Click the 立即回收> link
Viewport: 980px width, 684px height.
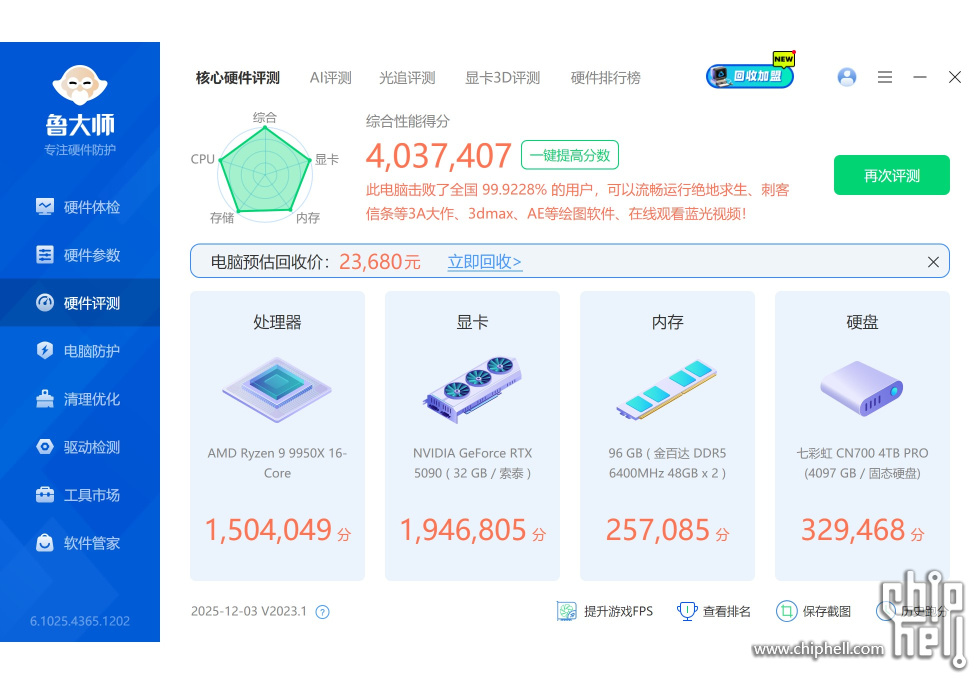click(484, 261)
